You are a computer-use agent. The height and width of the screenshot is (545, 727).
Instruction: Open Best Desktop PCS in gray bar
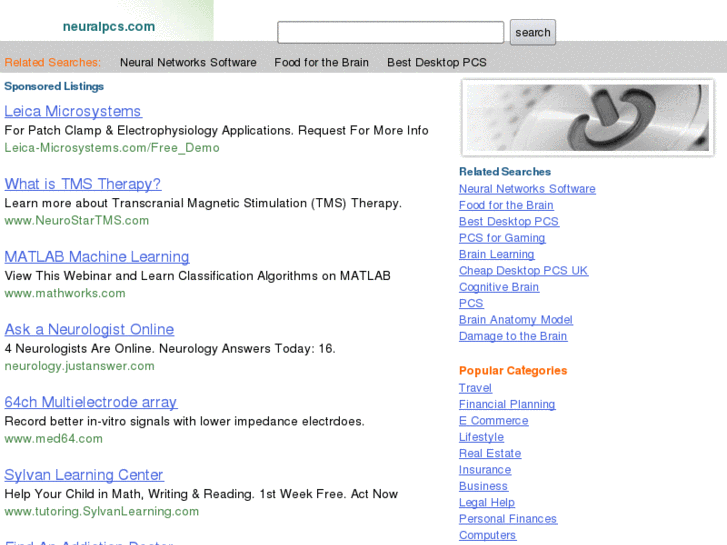pyautogui.click(x=437, y=62)
